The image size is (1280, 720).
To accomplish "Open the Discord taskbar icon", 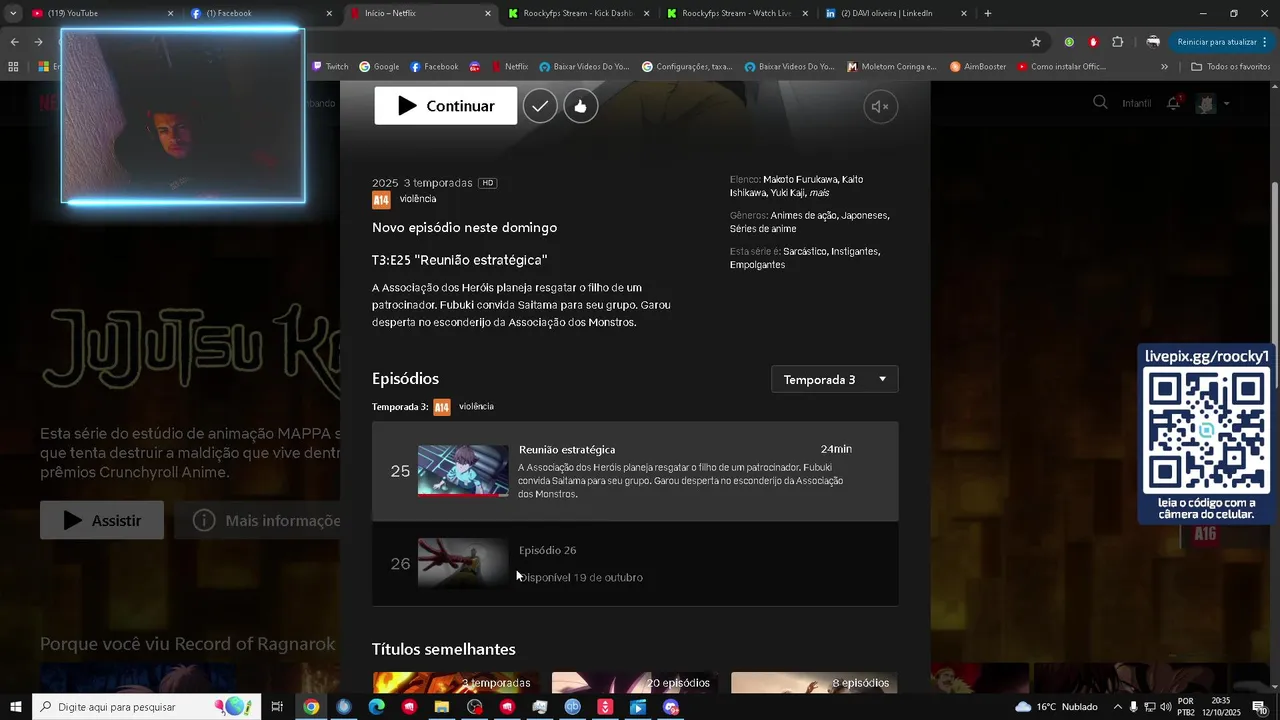I will point(671,707).
